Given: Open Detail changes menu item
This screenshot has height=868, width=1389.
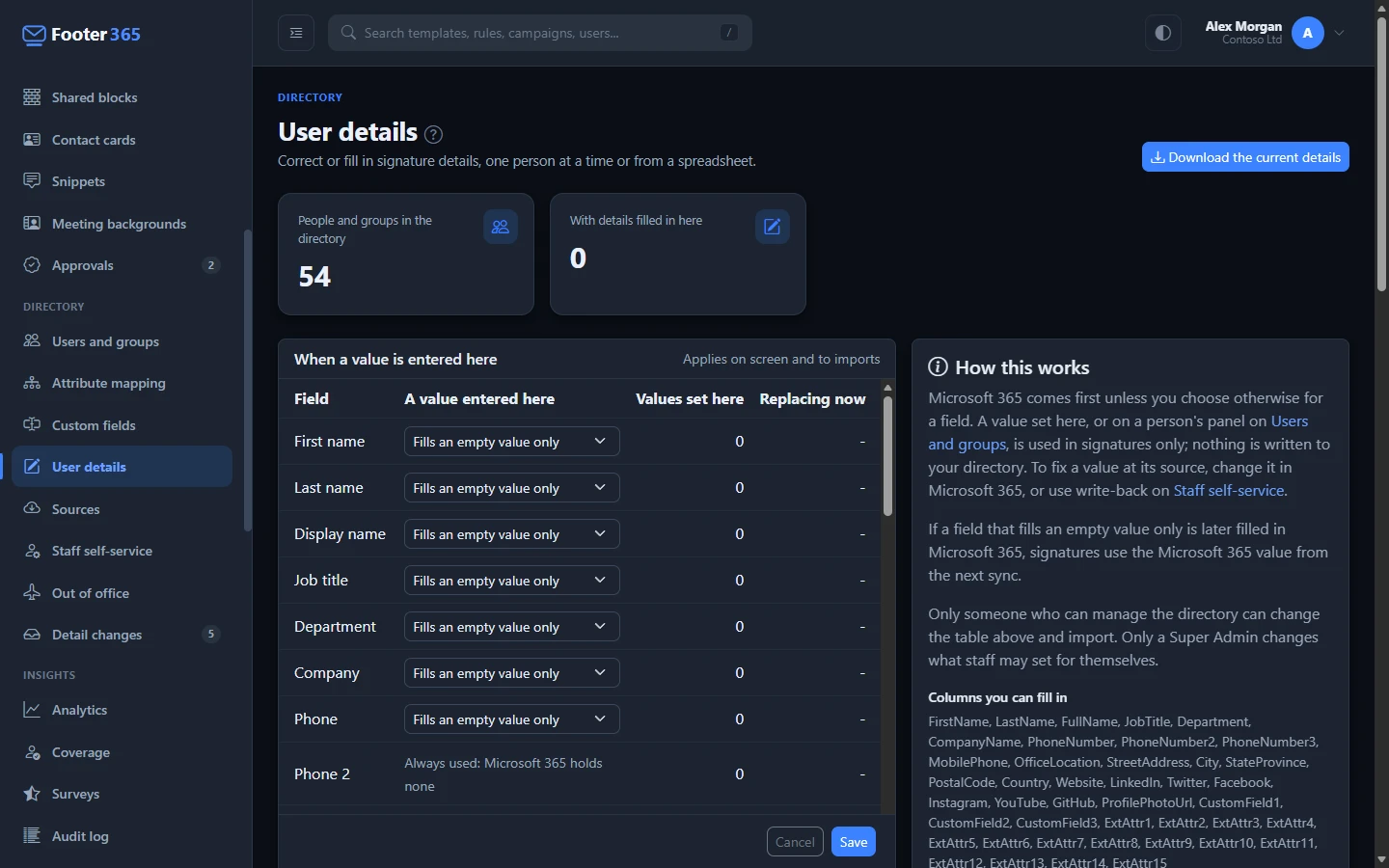Looking at the screenshot, I should tap(122, 635).
